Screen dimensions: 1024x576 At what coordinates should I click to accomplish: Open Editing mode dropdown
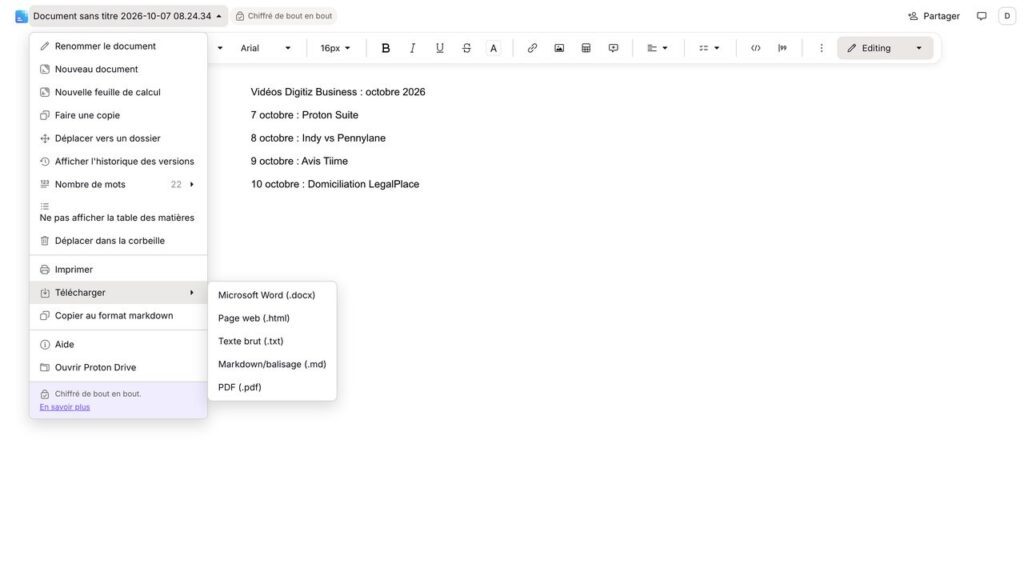tap(885, 48)
